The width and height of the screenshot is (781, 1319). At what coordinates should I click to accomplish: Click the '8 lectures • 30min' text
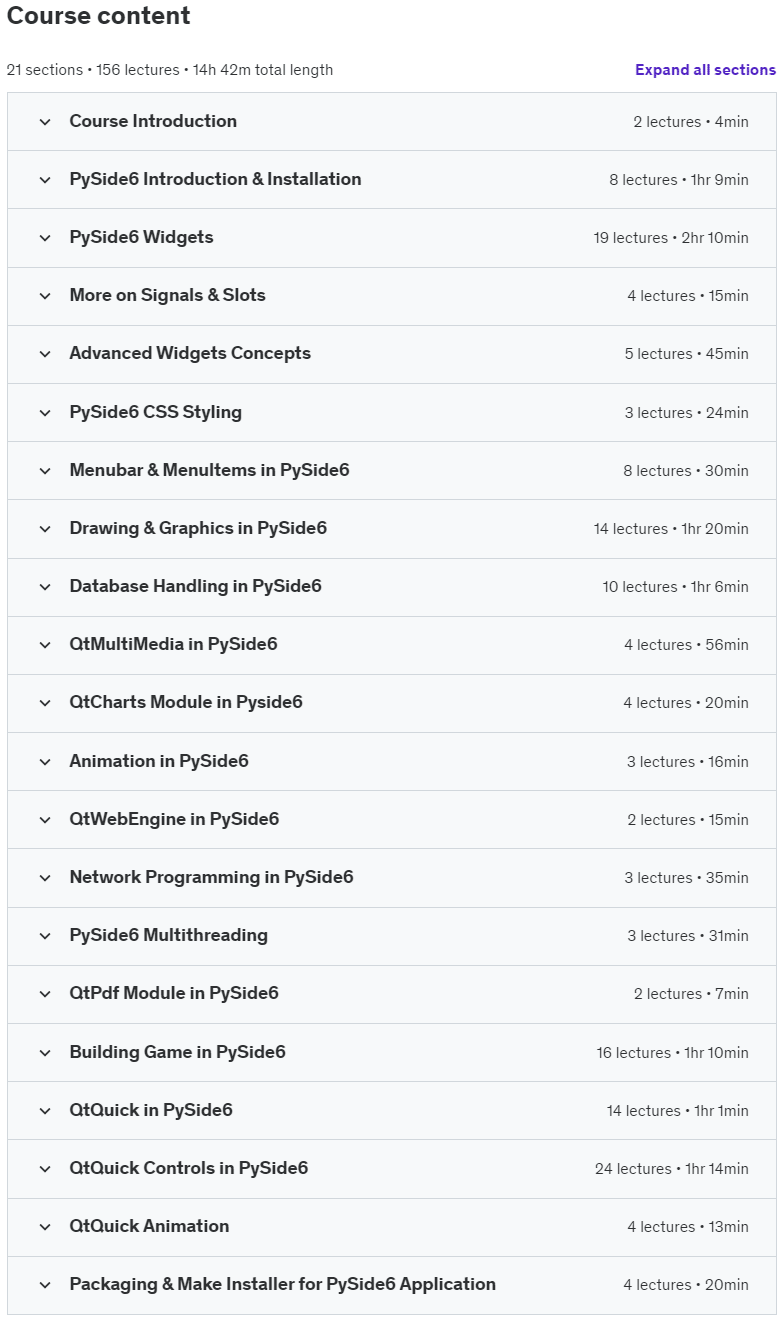[687, 471]
